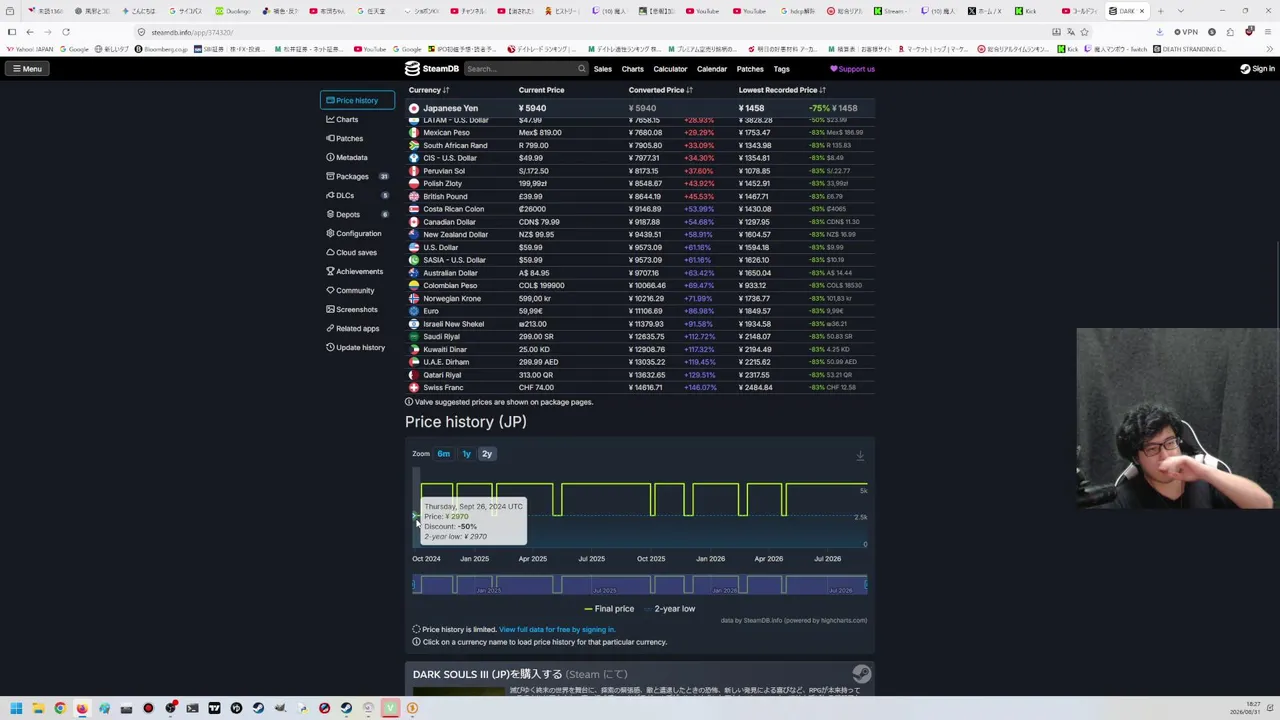Click the chart range navigator left handle
Screen dimensions: 1280x720
pos(414,585)
